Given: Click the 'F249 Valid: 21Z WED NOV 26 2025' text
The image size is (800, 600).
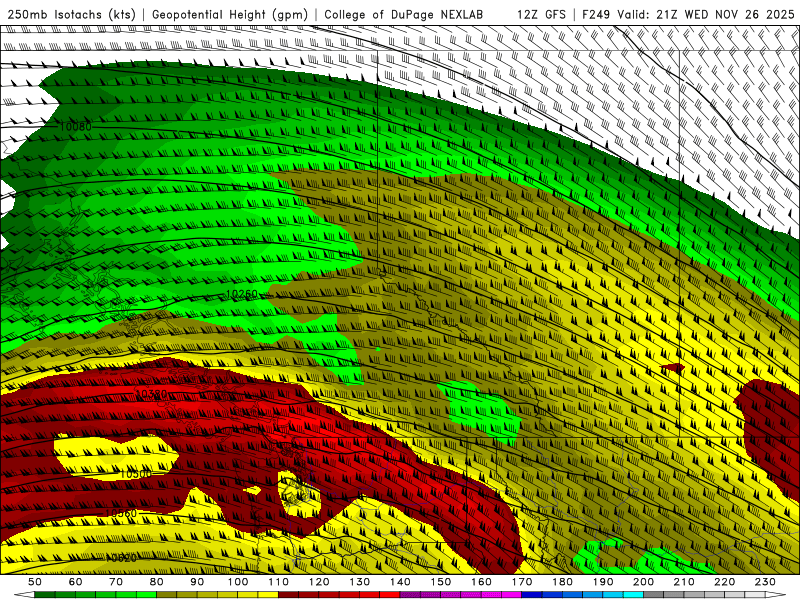Looking at the screenshot, I should tap(689, 14).
